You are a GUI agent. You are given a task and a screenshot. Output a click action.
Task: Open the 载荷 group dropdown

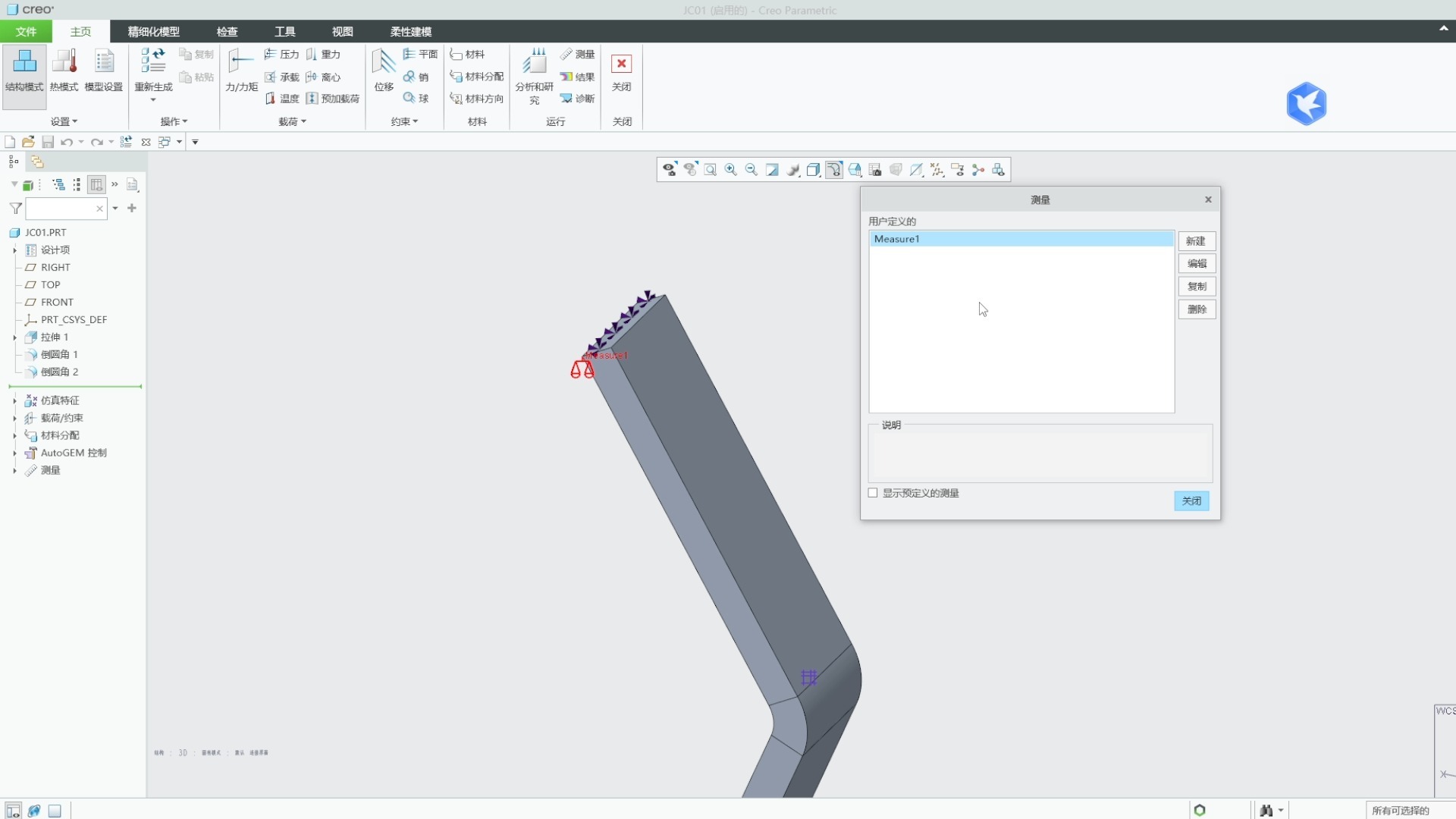[x=292, y=121]
